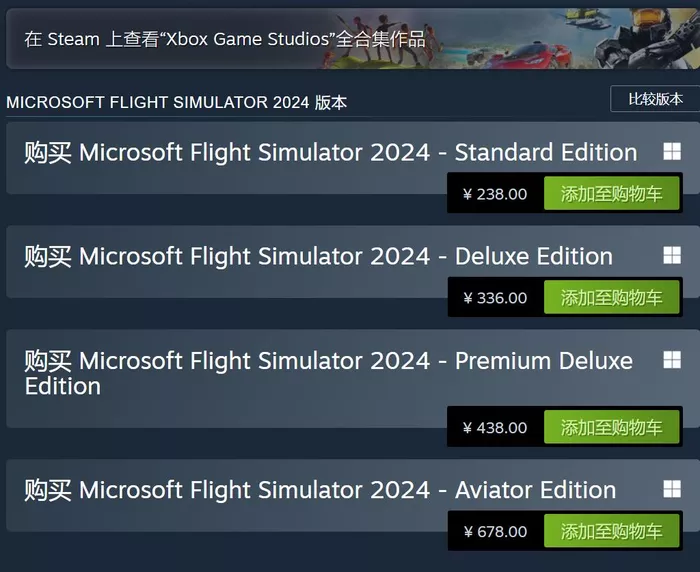Click the ¥ 336.00 price label
This screenshot has width=700, height=572.
pyautogui.click(x=495, y=298)
